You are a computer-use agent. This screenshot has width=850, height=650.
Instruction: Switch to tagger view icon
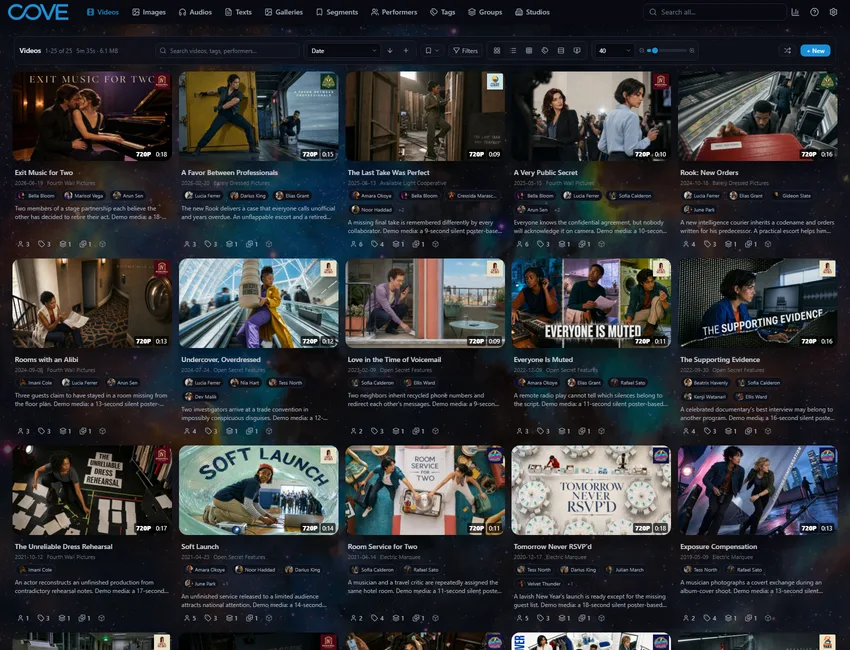point(545,50)
